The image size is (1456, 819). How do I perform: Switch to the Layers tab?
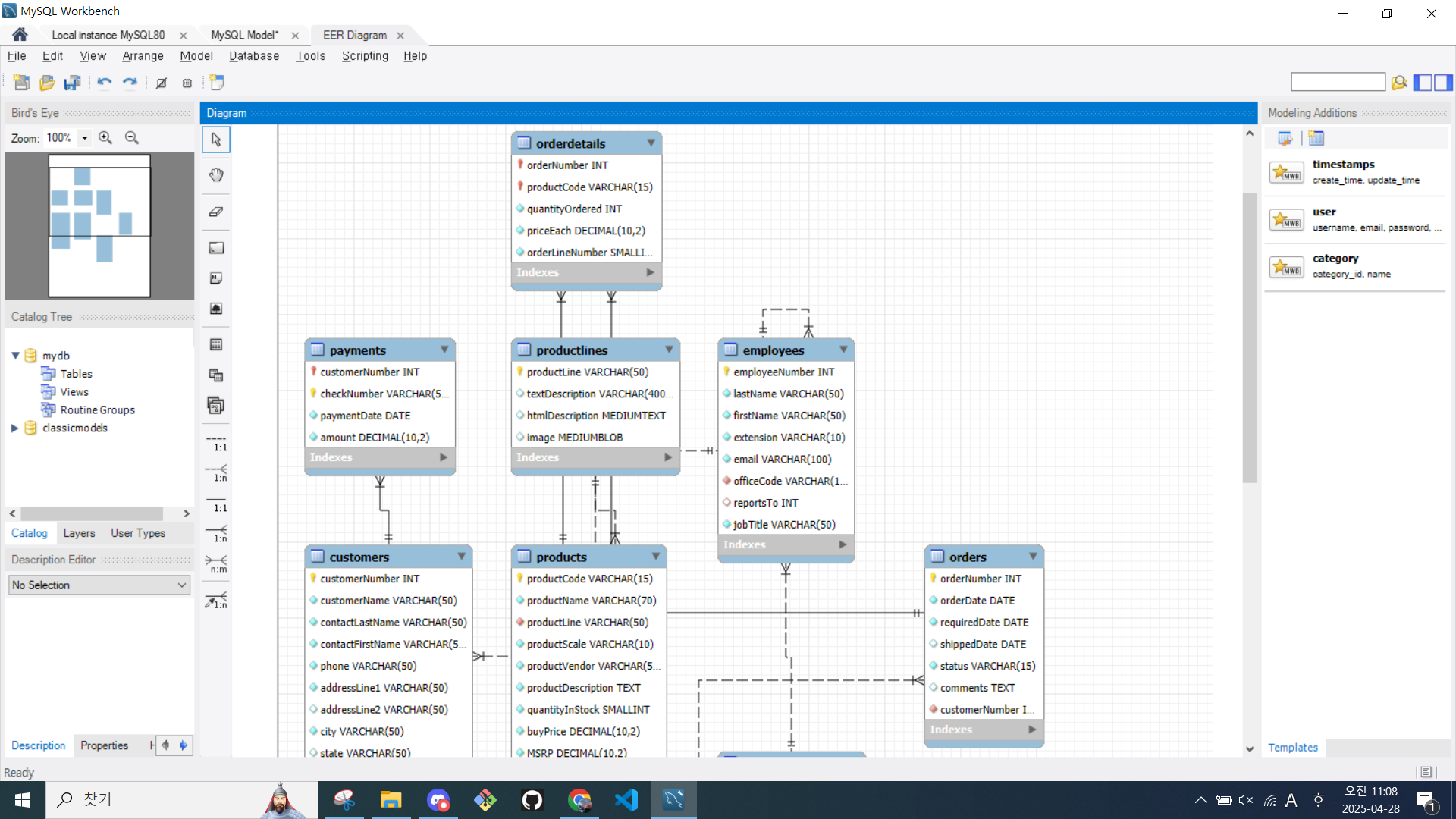(79, 533)
